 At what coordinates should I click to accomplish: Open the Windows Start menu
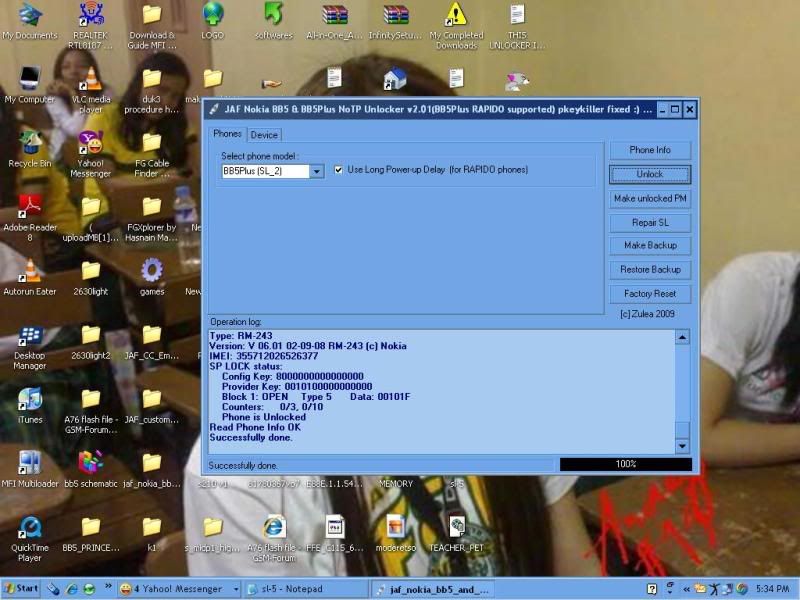coord(21,589)
